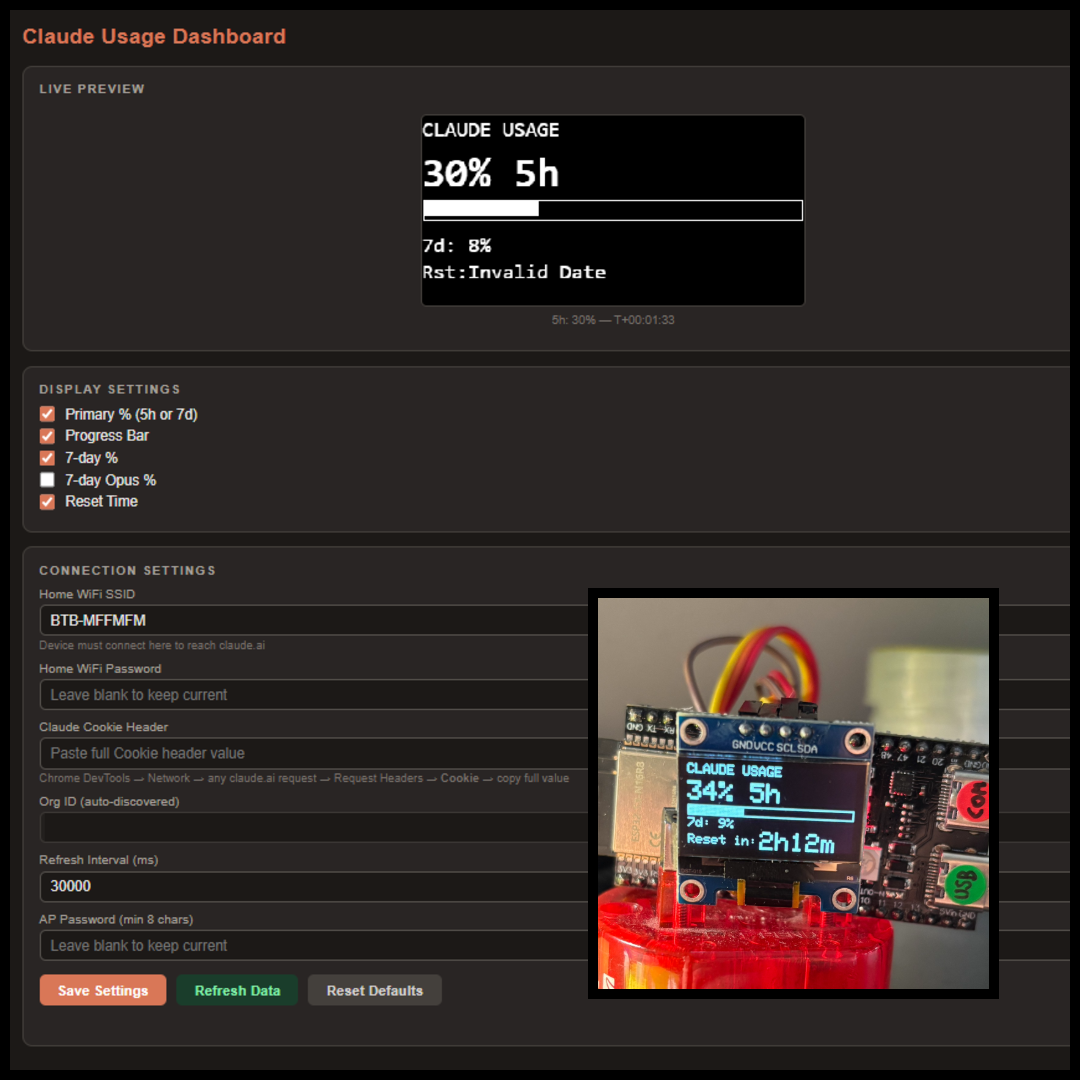
Task: Toggle the Primary % (5h or 7d) checkbox
Action: (47, 414)
